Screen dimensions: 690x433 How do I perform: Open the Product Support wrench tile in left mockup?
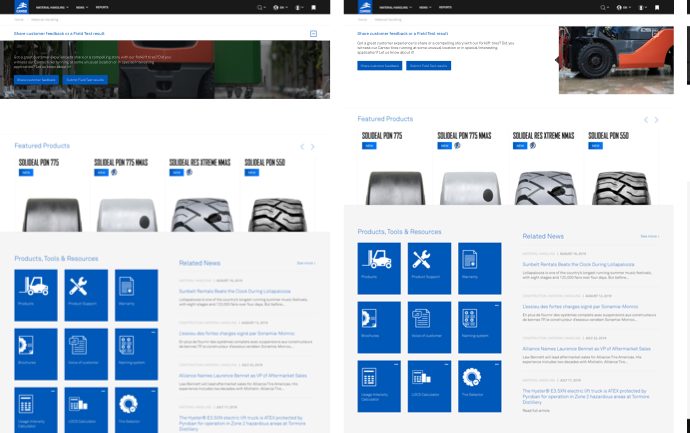coord(86,295)
